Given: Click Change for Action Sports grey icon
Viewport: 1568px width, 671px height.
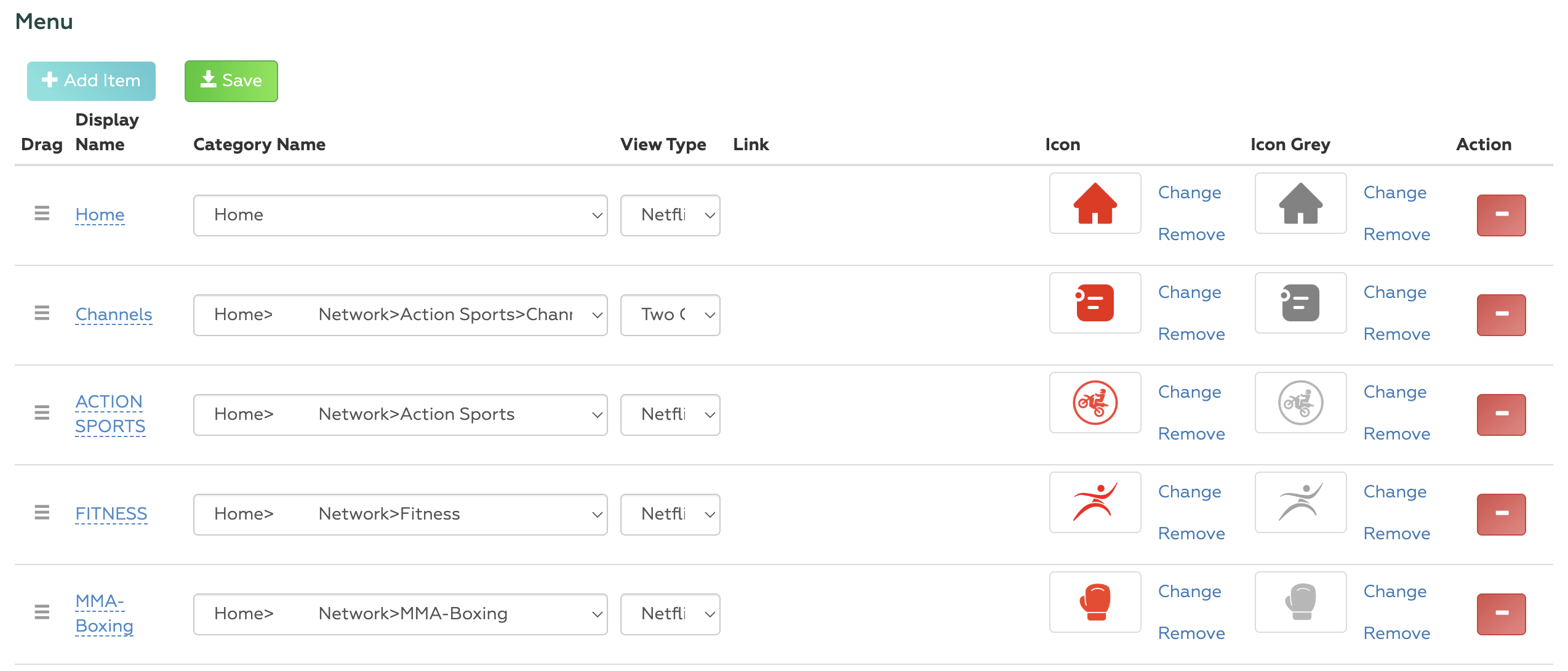Looking at the screenshot, I should [x=1394, y=392].
